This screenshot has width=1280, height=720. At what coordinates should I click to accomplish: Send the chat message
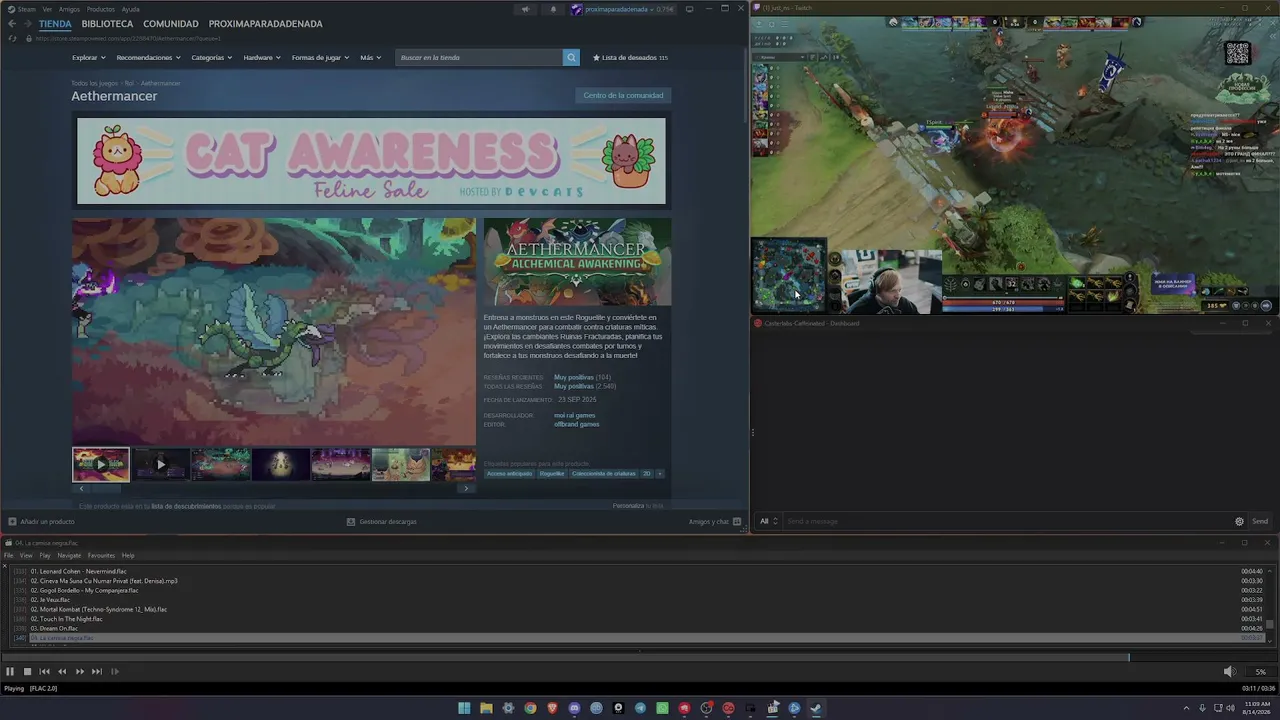(x=1260, y=521)
